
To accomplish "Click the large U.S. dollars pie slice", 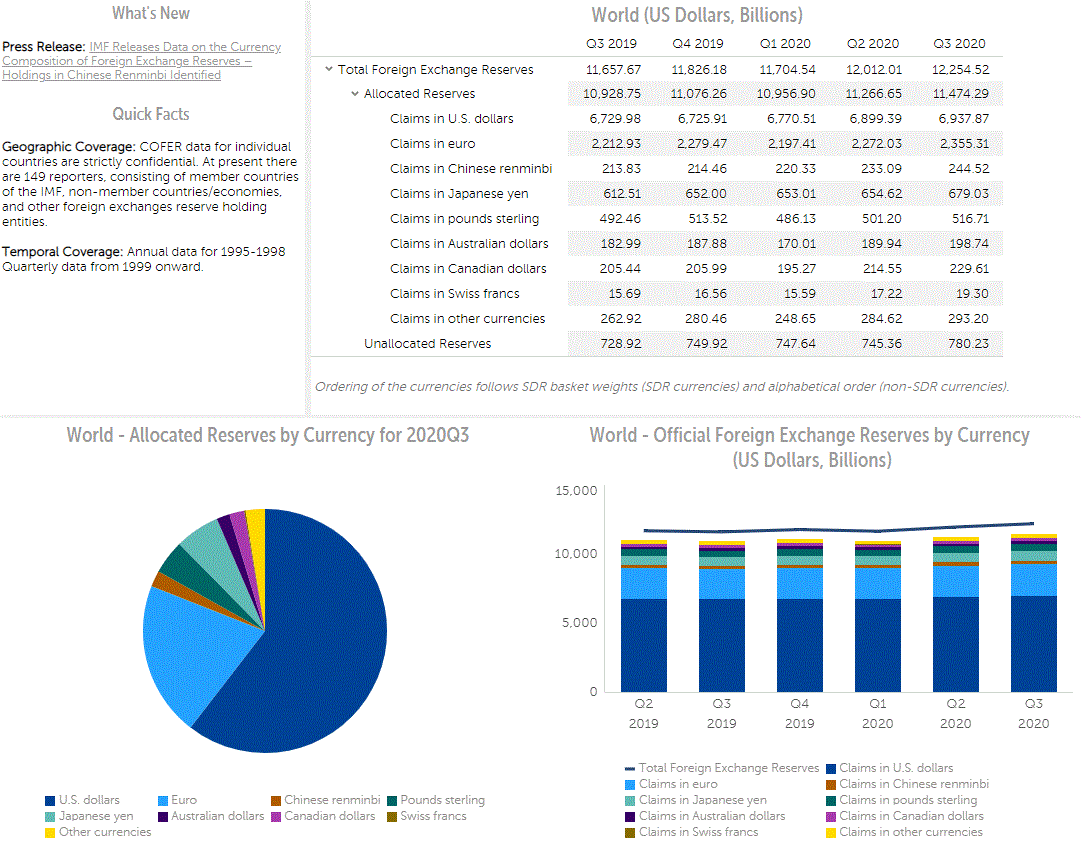I will click(320, 640).
